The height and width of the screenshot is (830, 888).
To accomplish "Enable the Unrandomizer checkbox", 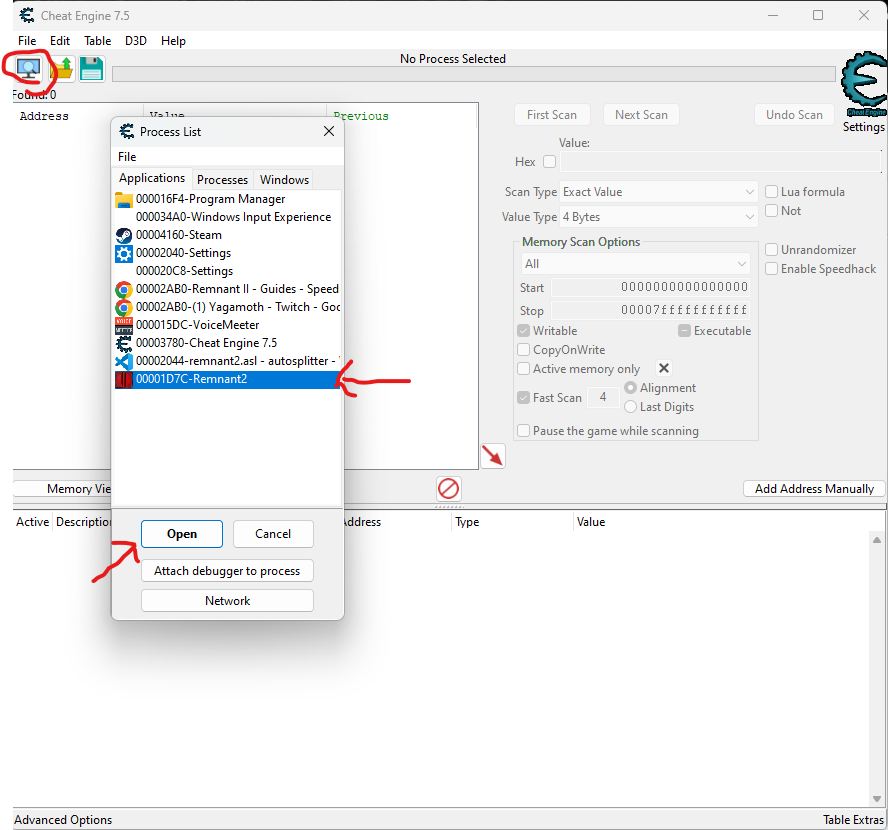I will pos(771,250).
